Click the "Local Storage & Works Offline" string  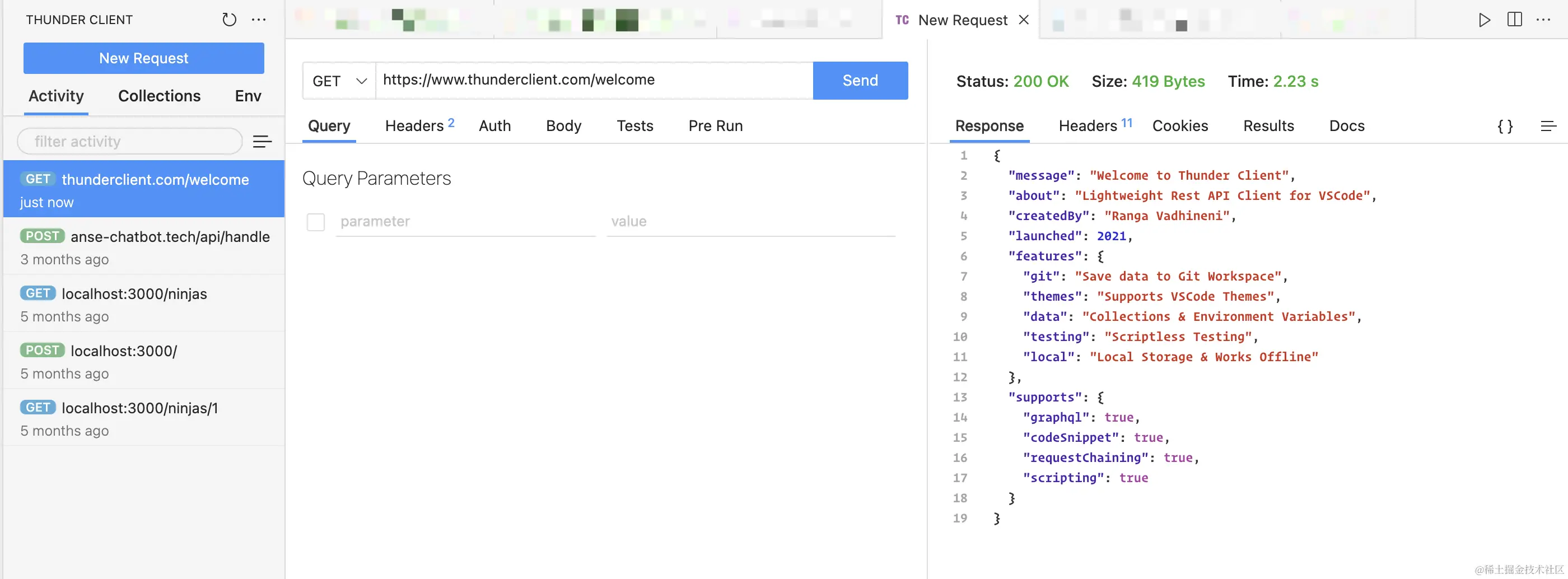(1203, 357)
